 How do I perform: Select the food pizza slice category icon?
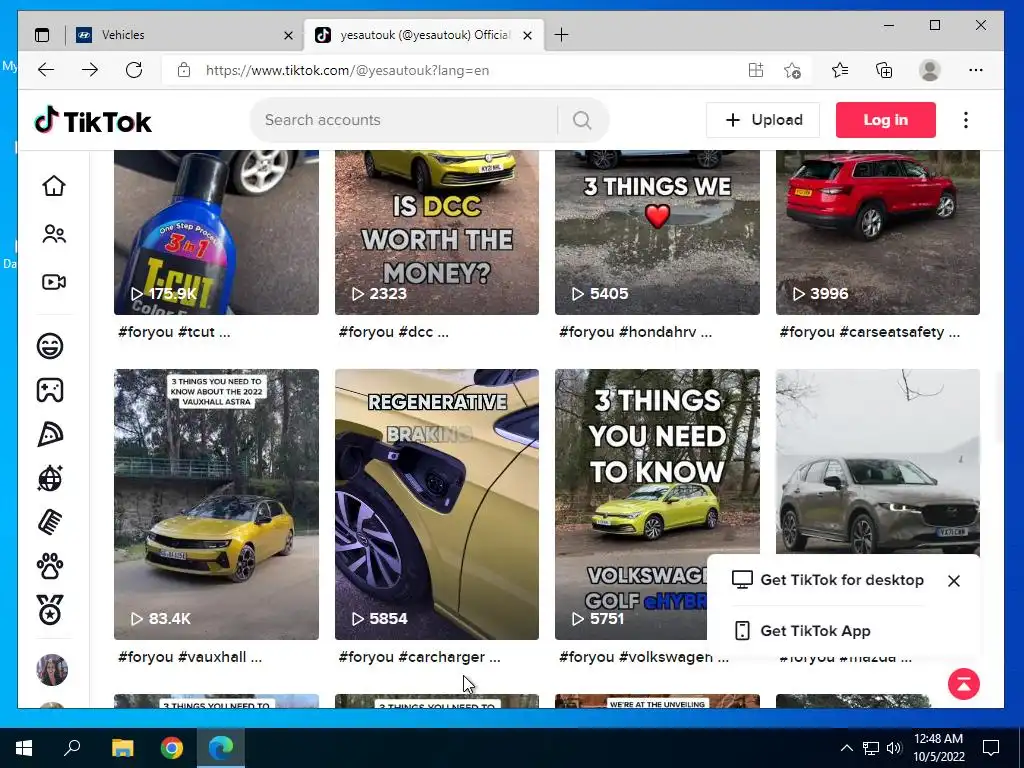point(50,434)
